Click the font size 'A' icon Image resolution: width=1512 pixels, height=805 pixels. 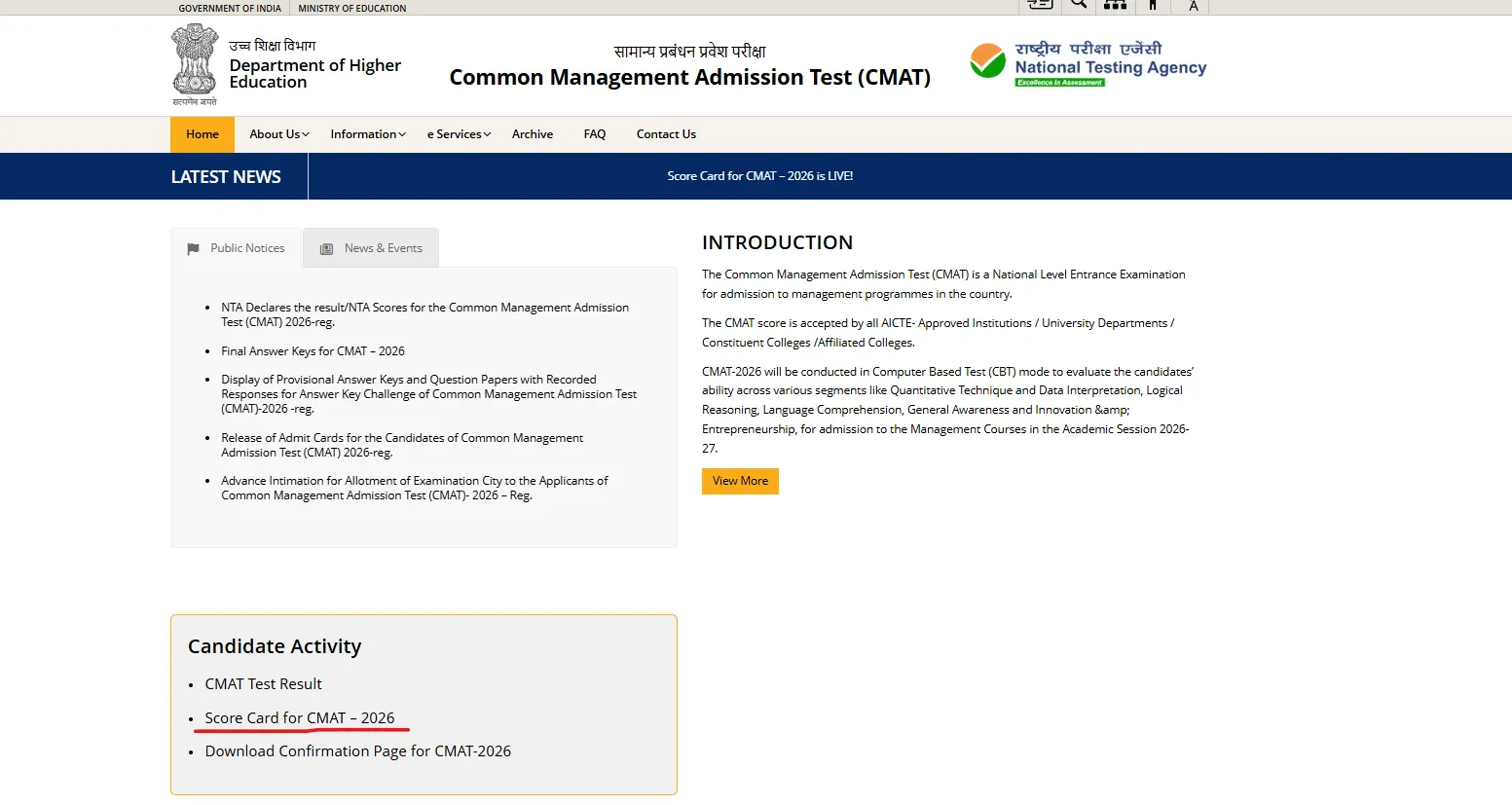click(1193, 6)
